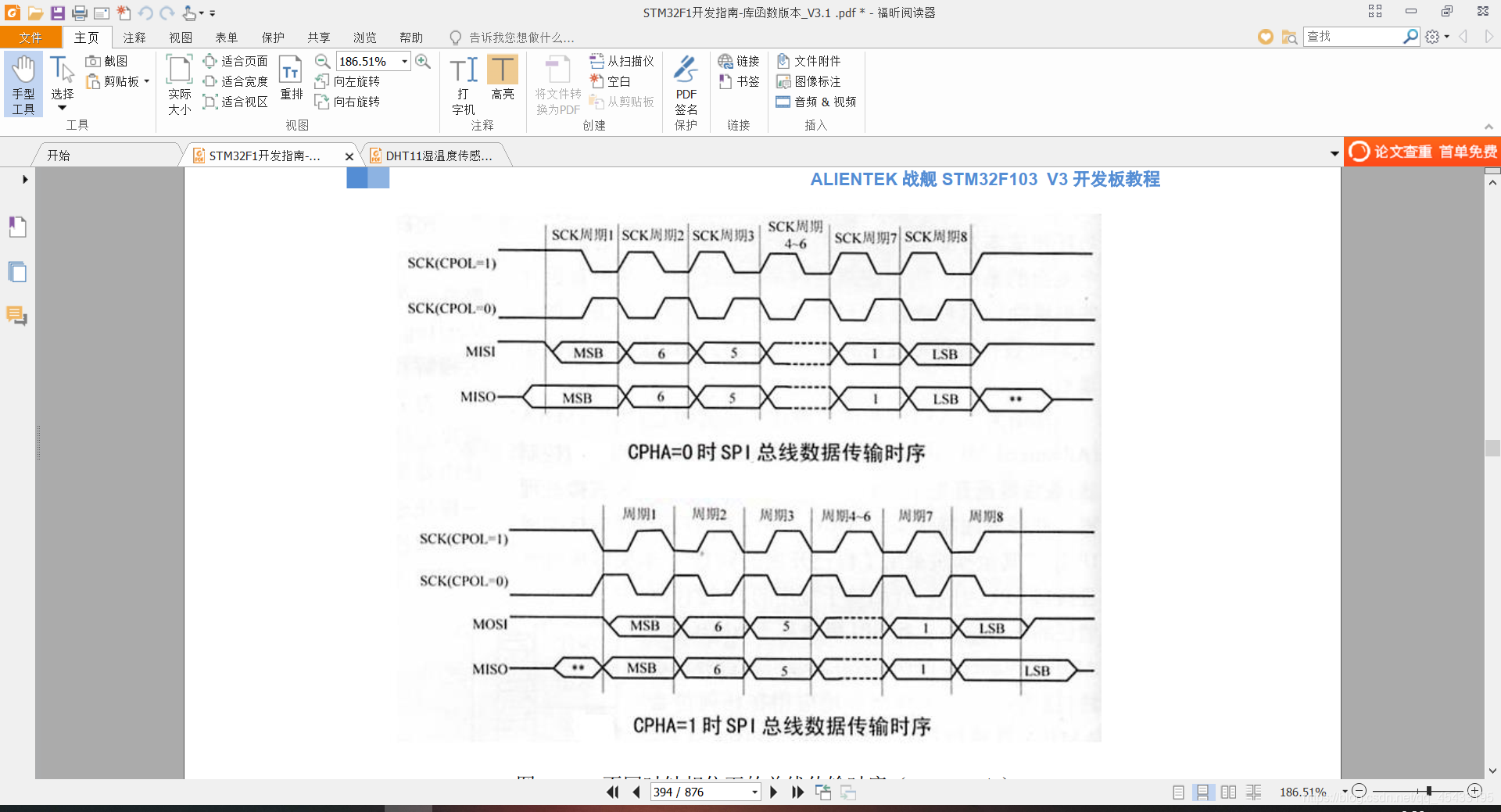Image resolution: width=1501 pixels, height=812 pixels.
Task: Go to the last page
Action: click(x=797, y=792)
